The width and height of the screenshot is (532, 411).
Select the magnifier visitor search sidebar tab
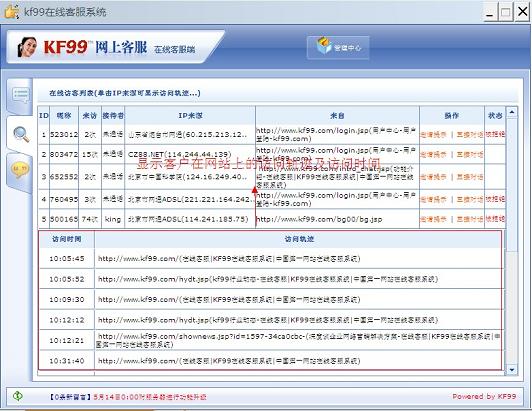[x=21, y=134]
